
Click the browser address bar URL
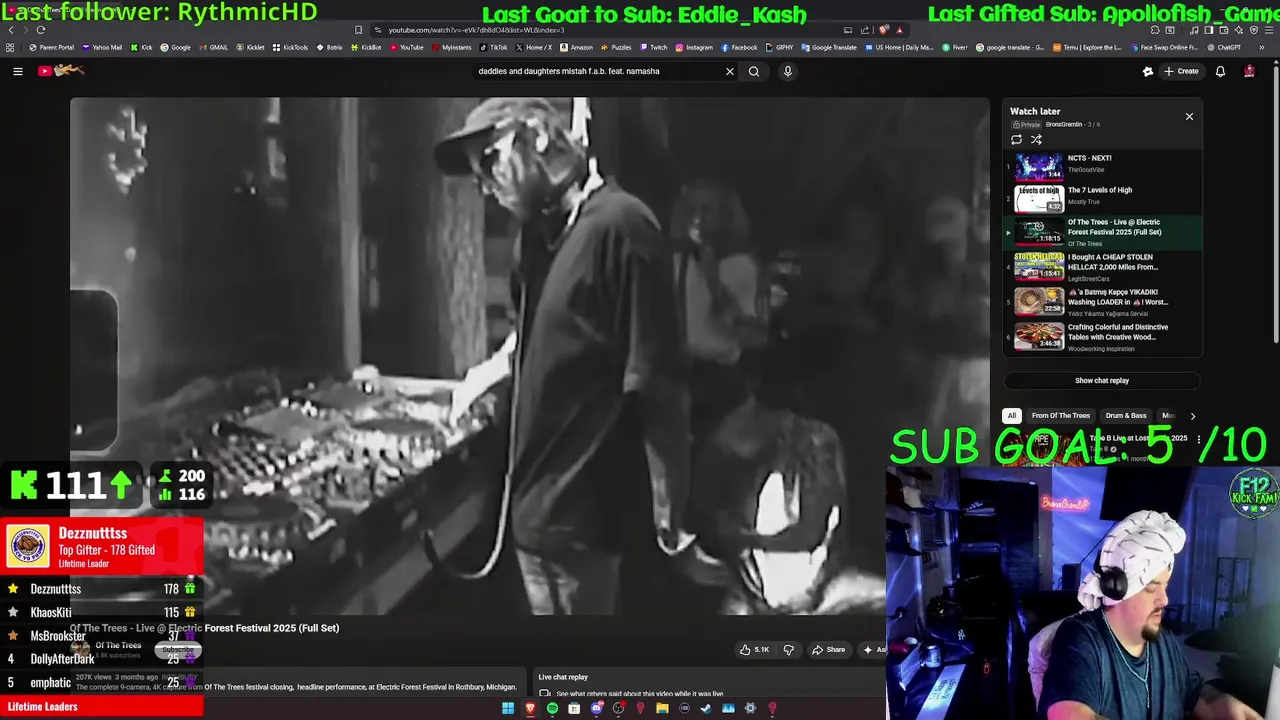[476, 30]
